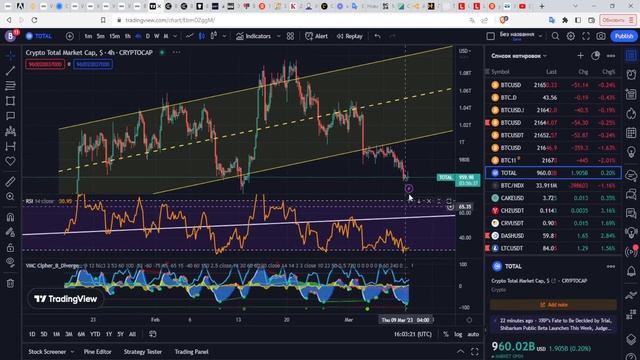Viewport: 640px width, 360px height.
Task: Click the compare or add symbol plus button
Action: click(x=70, y=36)
